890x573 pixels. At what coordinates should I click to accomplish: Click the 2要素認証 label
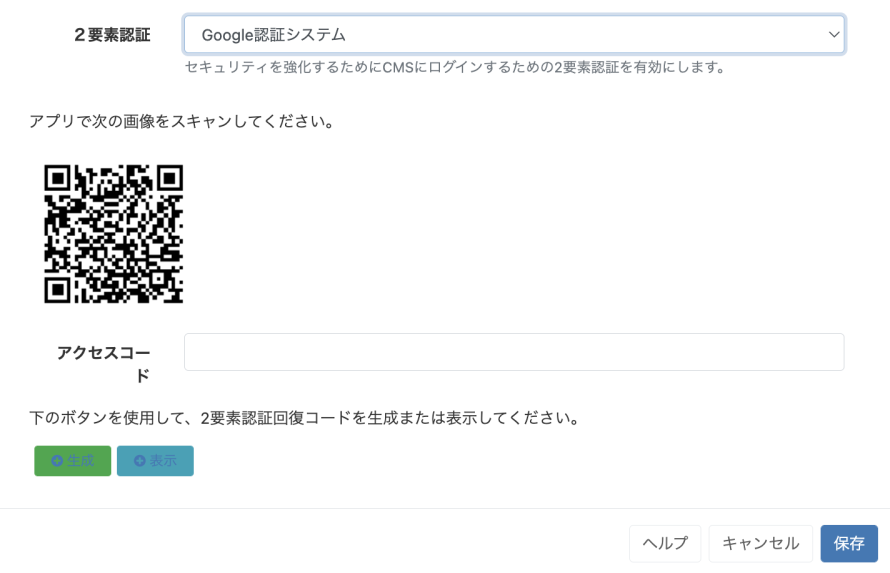tap(112, 35)
